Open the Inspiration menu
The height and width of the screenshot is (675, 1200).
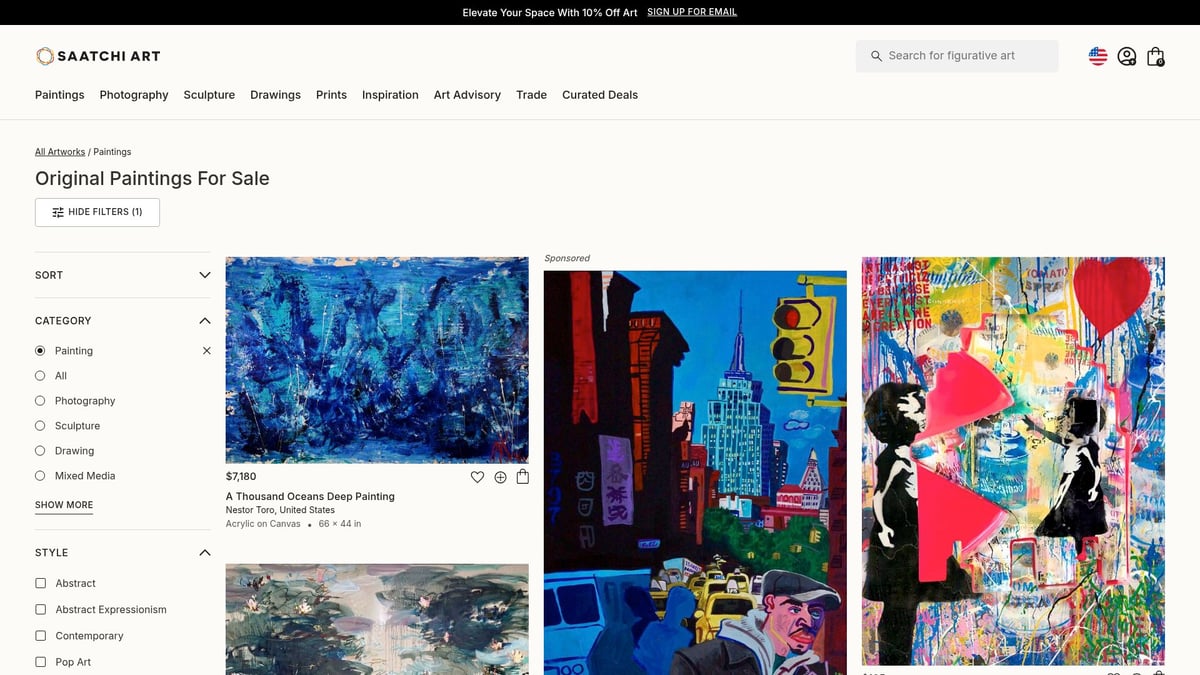click(x=390, y=95)
